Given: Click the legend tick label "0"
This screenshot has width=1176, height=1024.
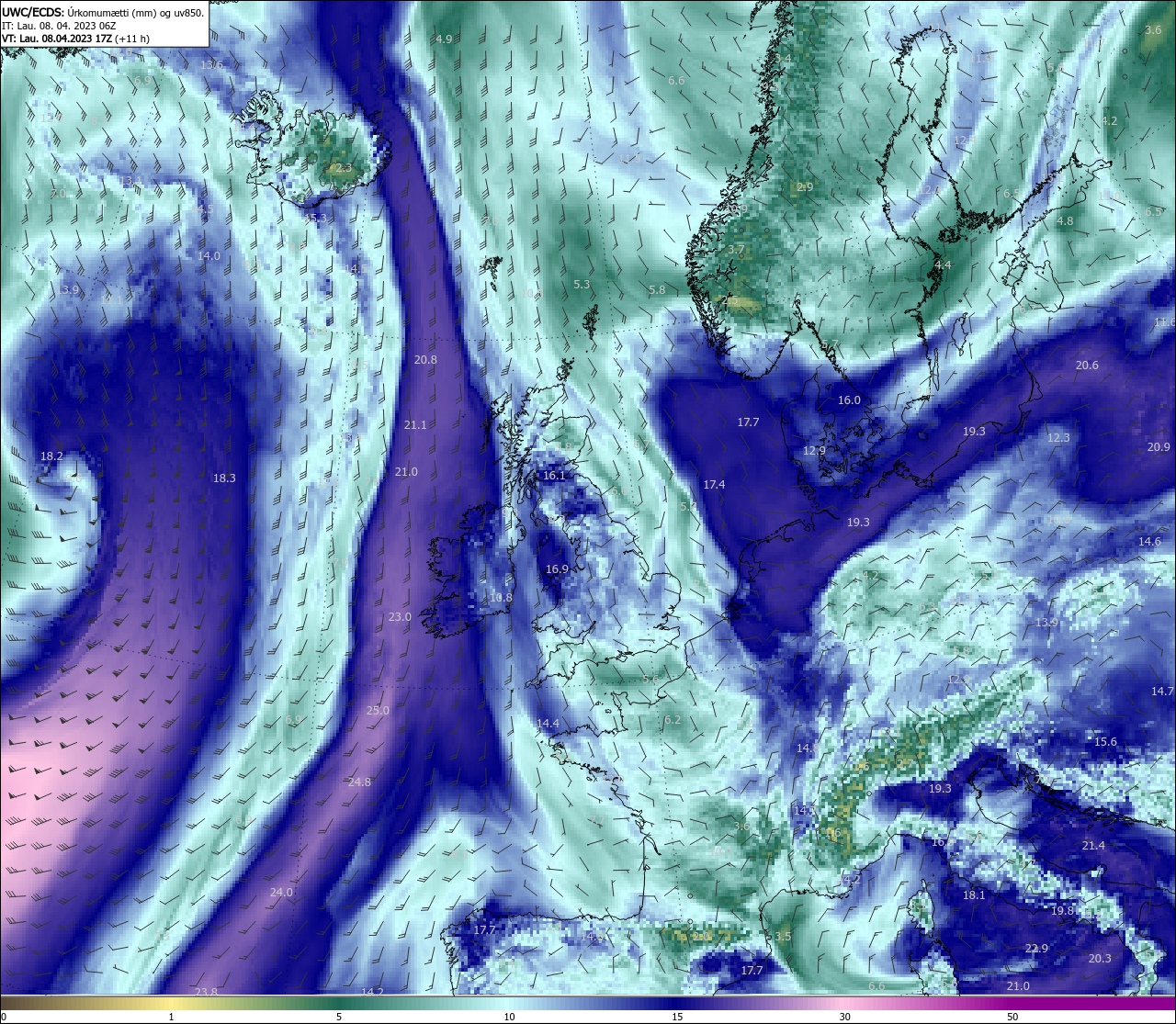Looking at the screenshot, I should coord(4,1017).
